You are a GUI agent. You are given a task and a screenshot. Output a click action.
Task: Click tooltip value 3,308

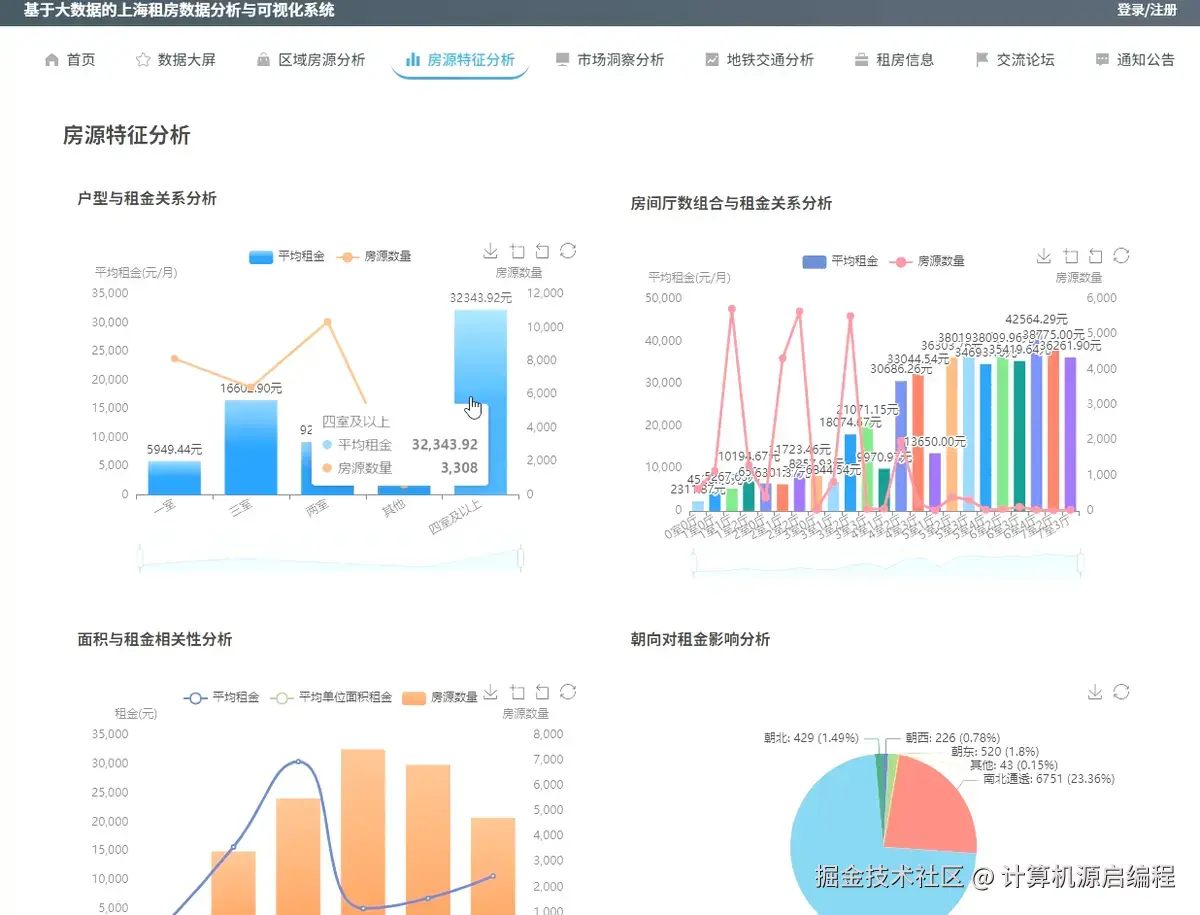click(x=459, y=467)
